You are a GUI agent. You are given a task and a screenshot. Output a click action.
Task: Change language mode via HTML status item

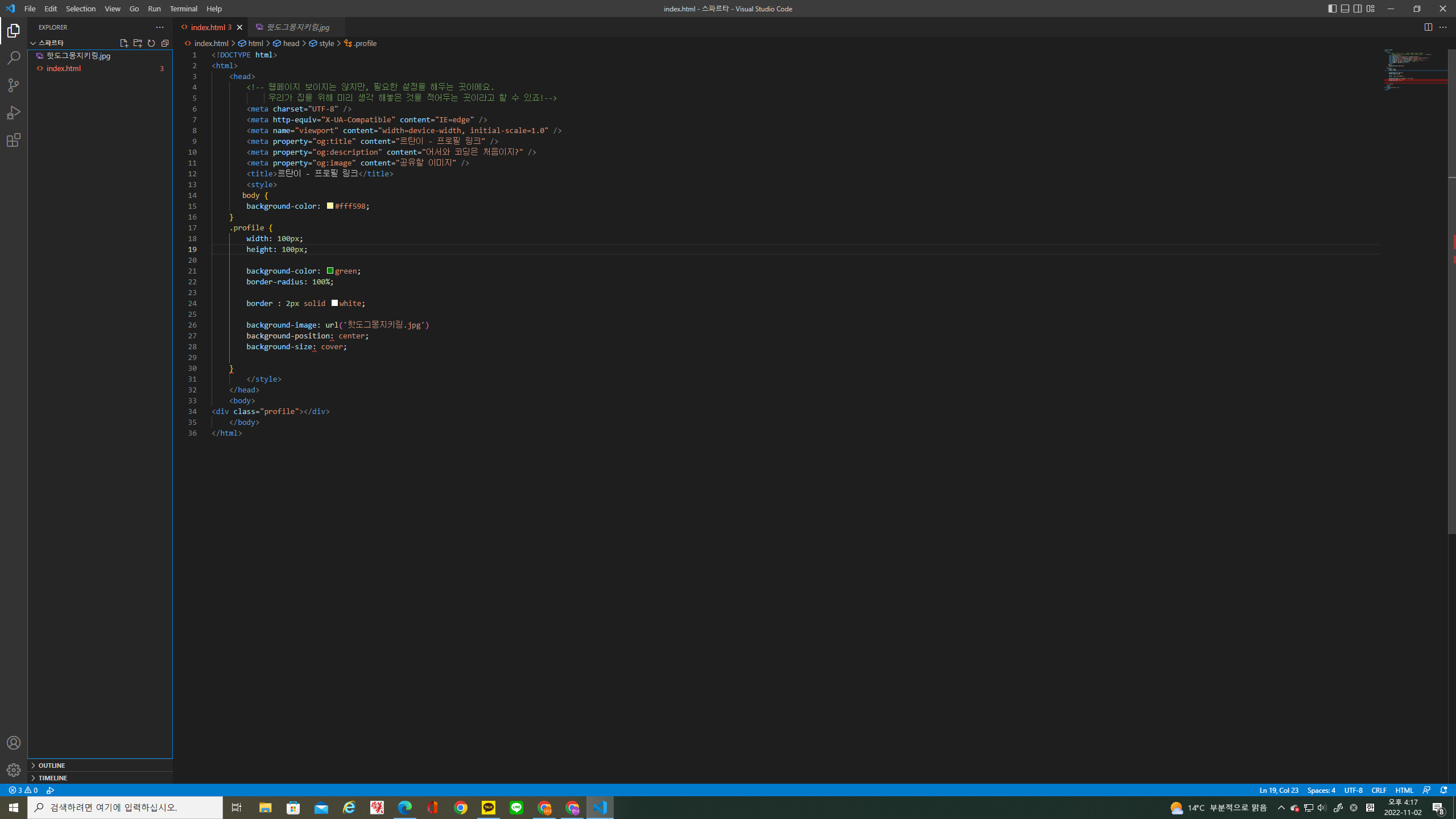[1404, 790]
